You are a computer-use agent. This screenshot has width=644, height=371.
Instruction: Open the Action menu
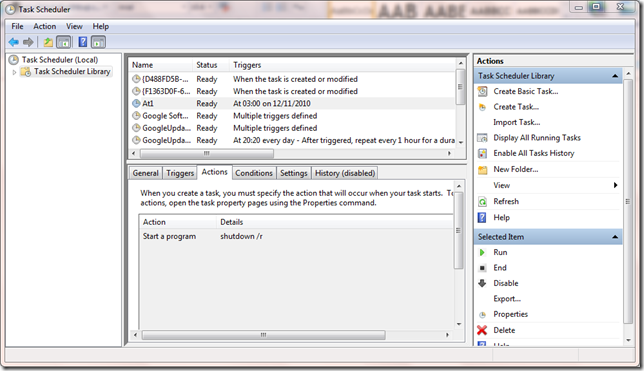tap(45, 26)
